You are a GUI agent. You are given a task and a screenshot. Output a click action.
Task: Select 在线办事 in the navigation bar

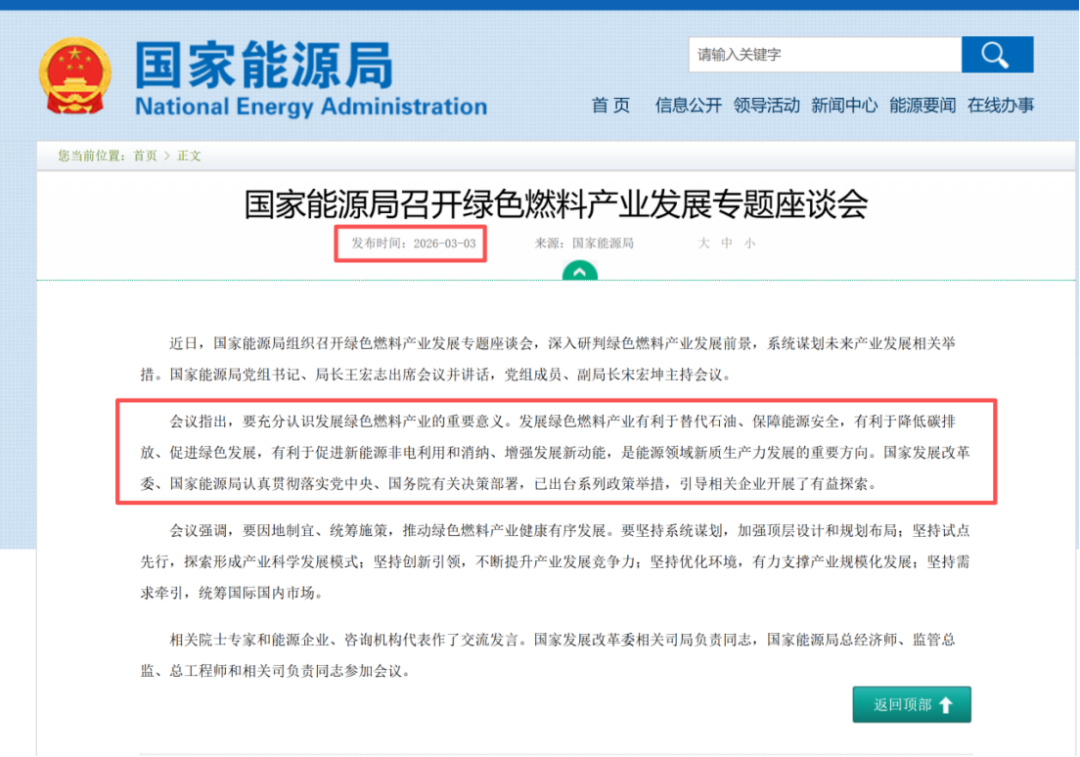click(1000, 105)
